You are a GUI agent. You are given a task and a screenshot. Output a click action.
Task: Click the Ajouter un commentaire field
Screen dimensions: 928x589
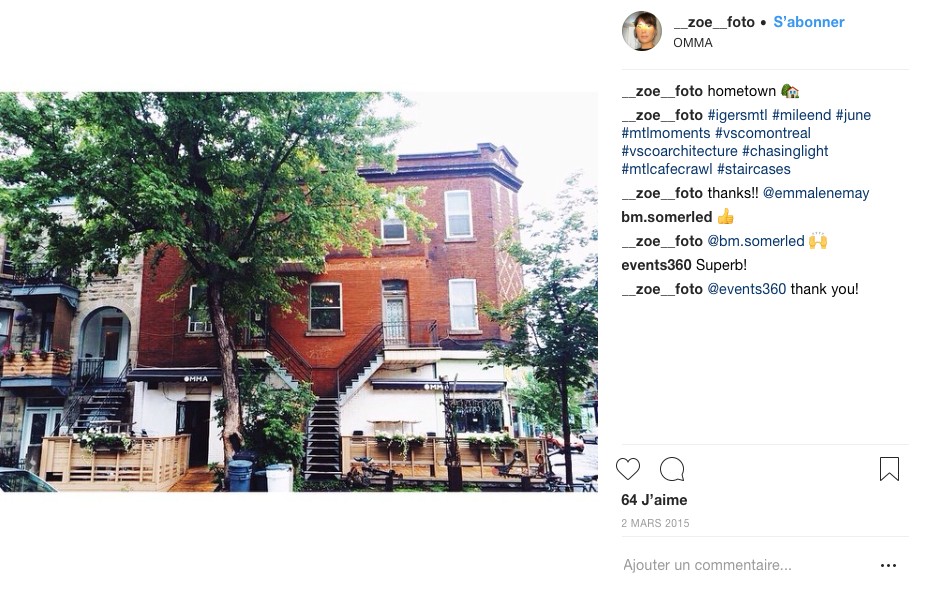[x=746, y=565]
